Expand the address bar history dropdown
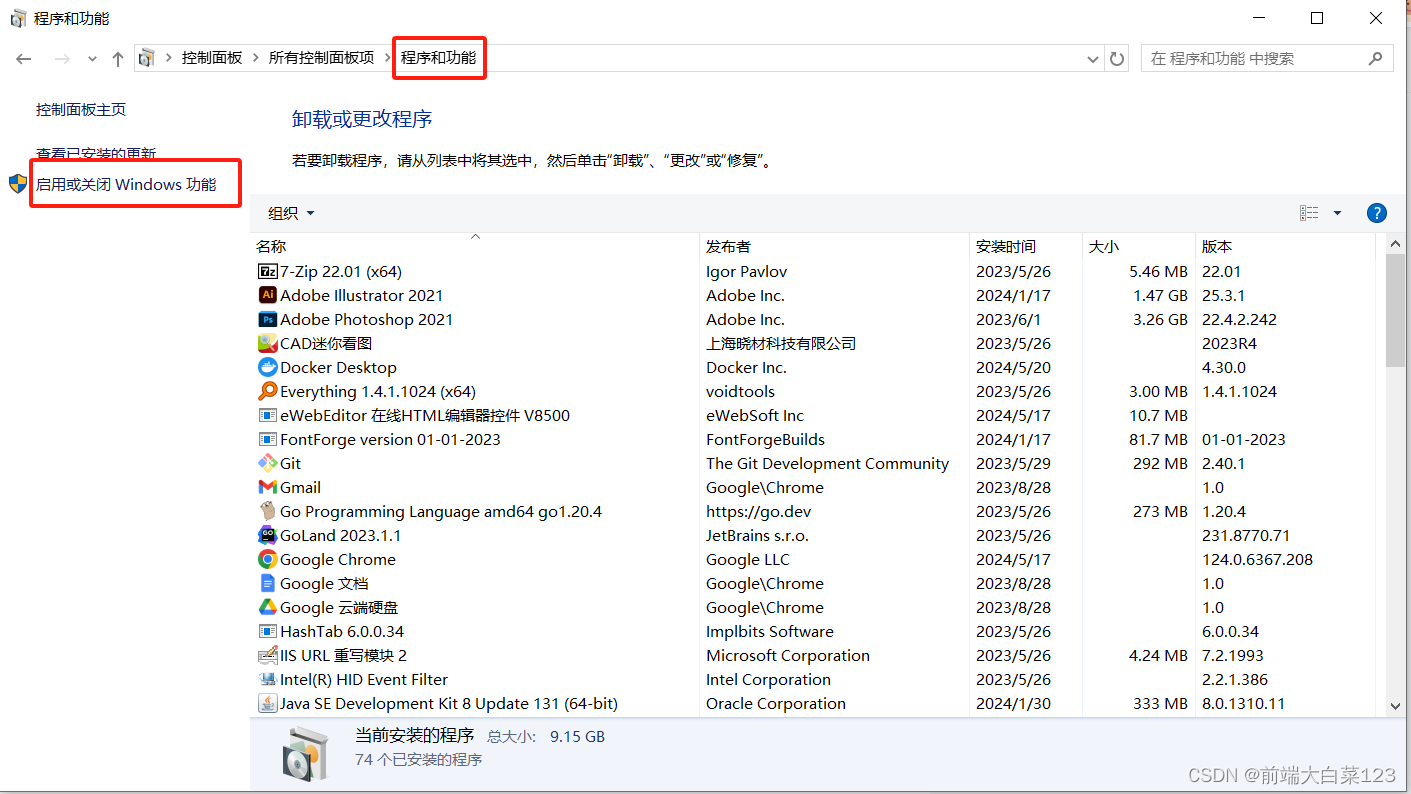 click(x=1093, y=59)
